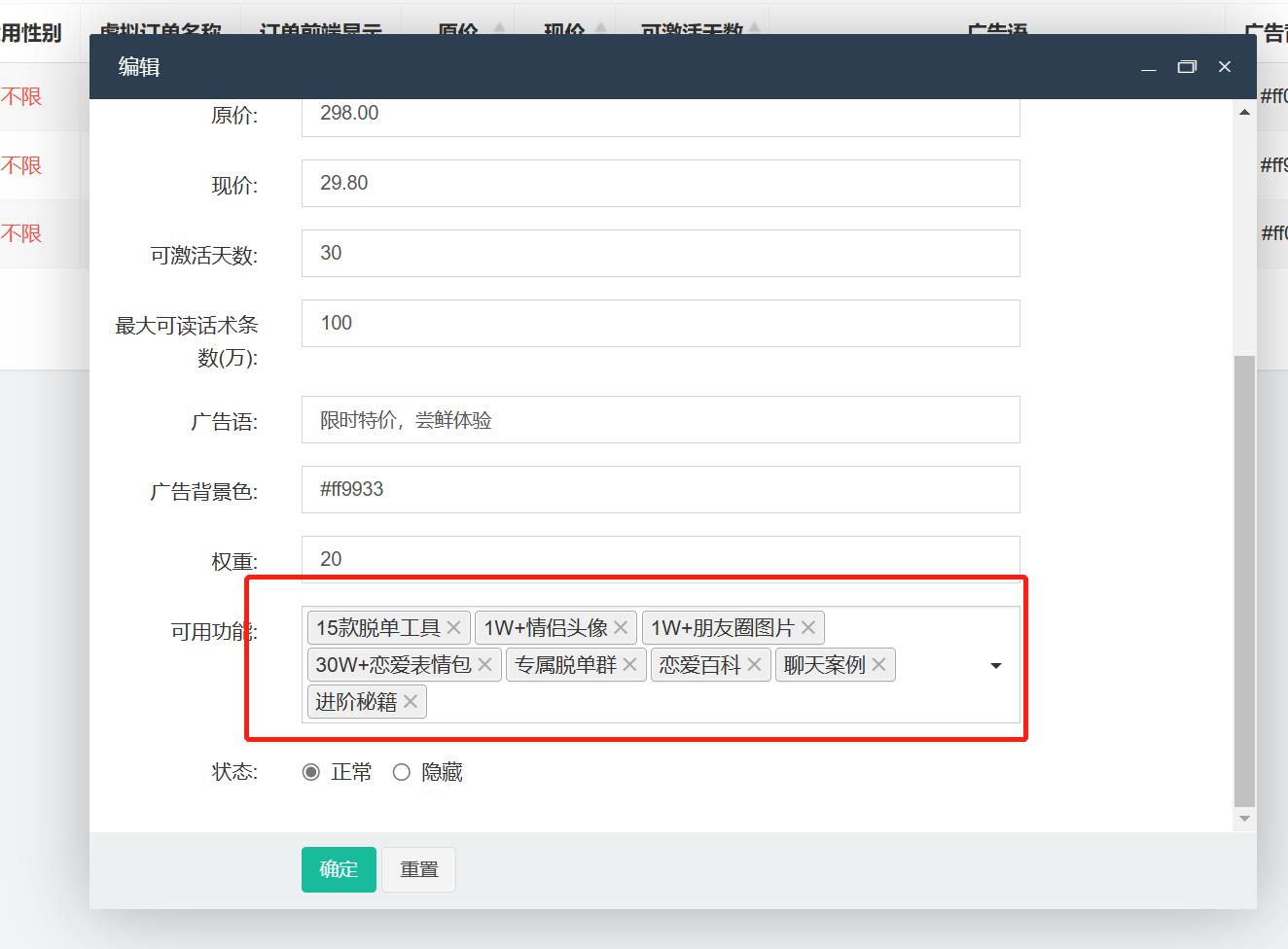This screenshot has height=949, width=1288.
Task: Click the 广告背景色 input field
Action: point(661,489)
